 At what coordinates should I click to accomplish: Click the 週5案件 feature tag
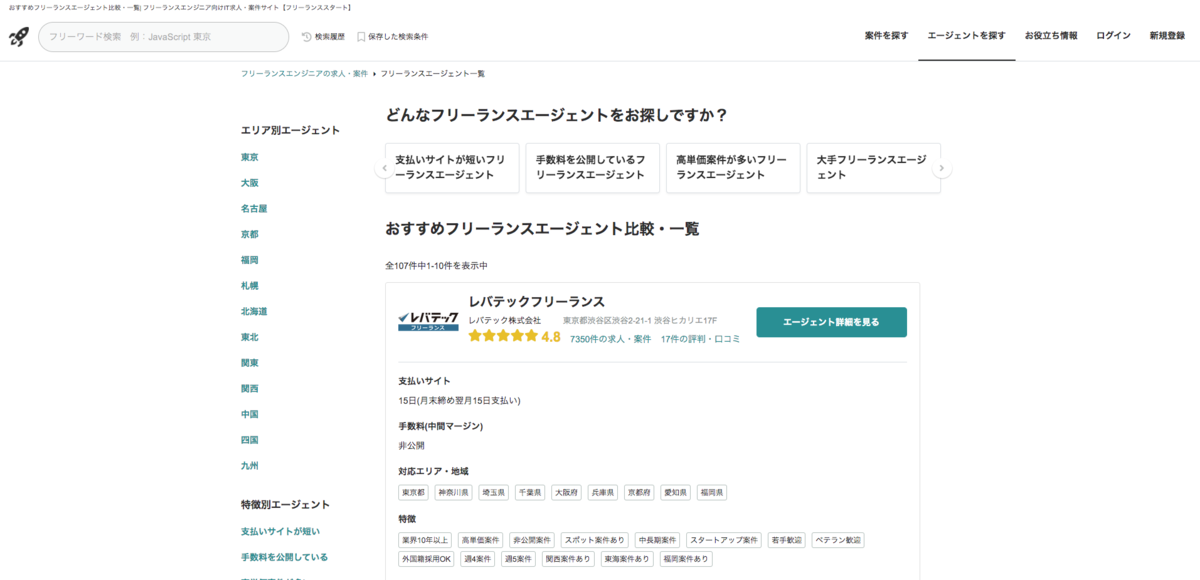point(519,559)
